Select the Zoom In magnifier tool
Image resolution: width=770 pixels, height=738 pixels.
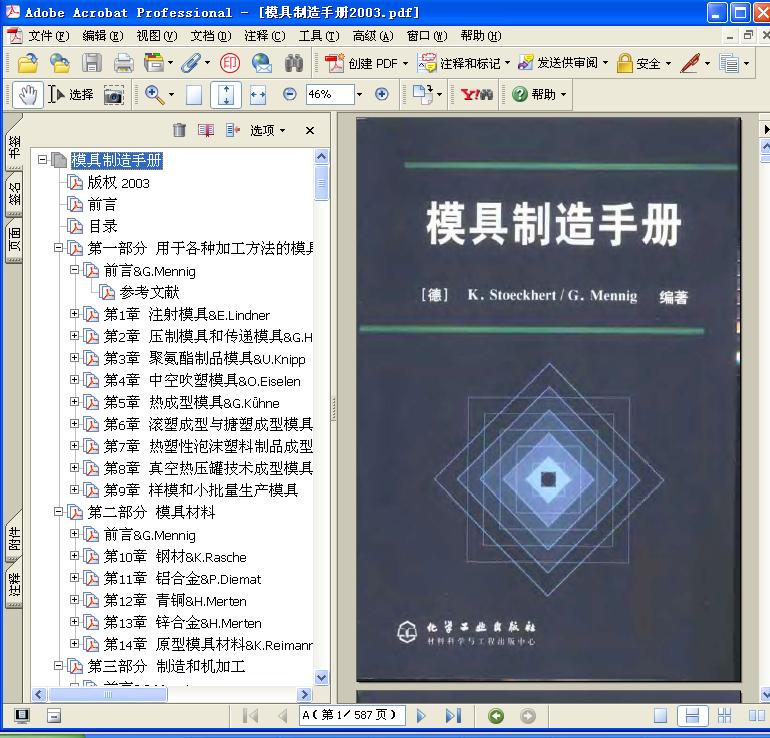[154, 94]
